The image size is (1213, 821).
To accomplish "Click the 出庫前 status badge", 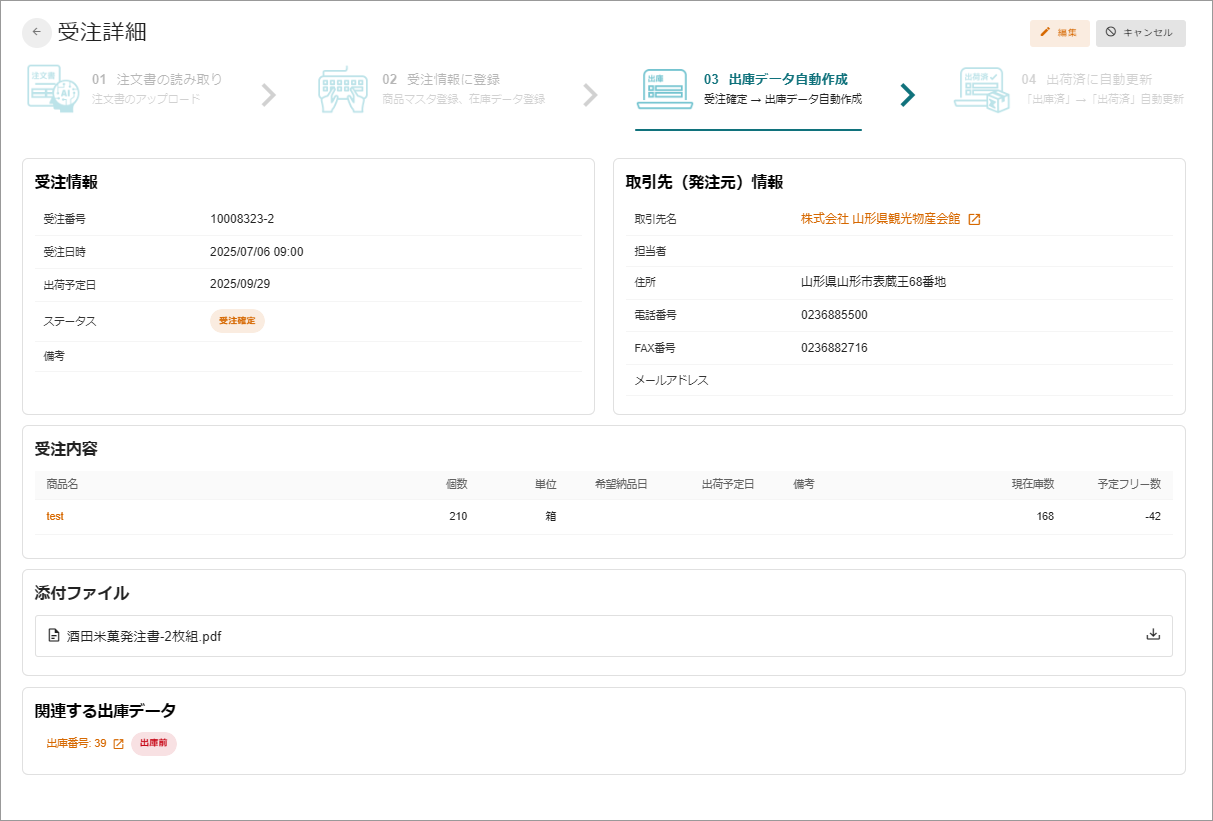I will tap(154, 743).
